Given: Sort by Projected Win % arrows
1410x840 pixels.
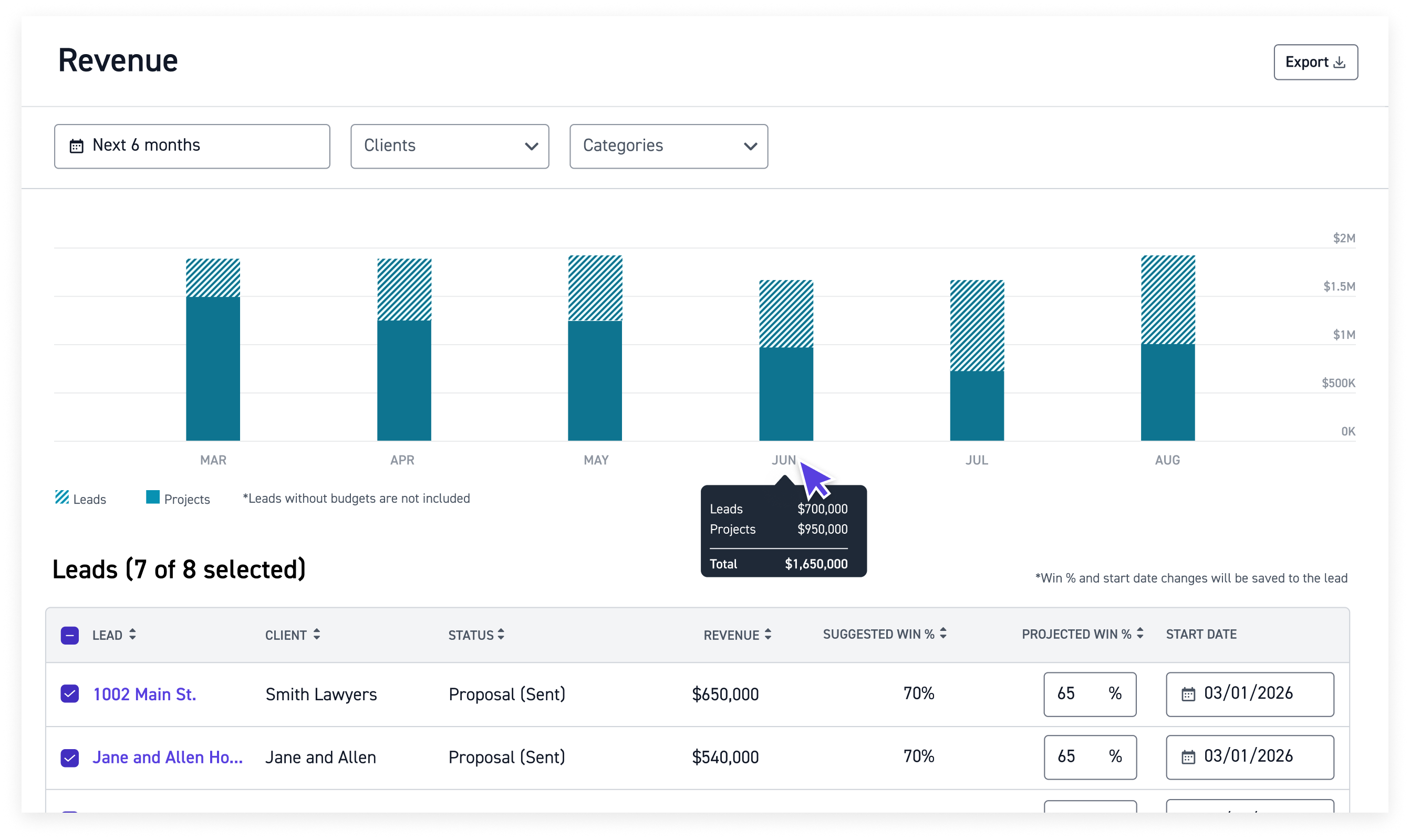Looking at the screenshot, I should click(x=1140, y=634).
